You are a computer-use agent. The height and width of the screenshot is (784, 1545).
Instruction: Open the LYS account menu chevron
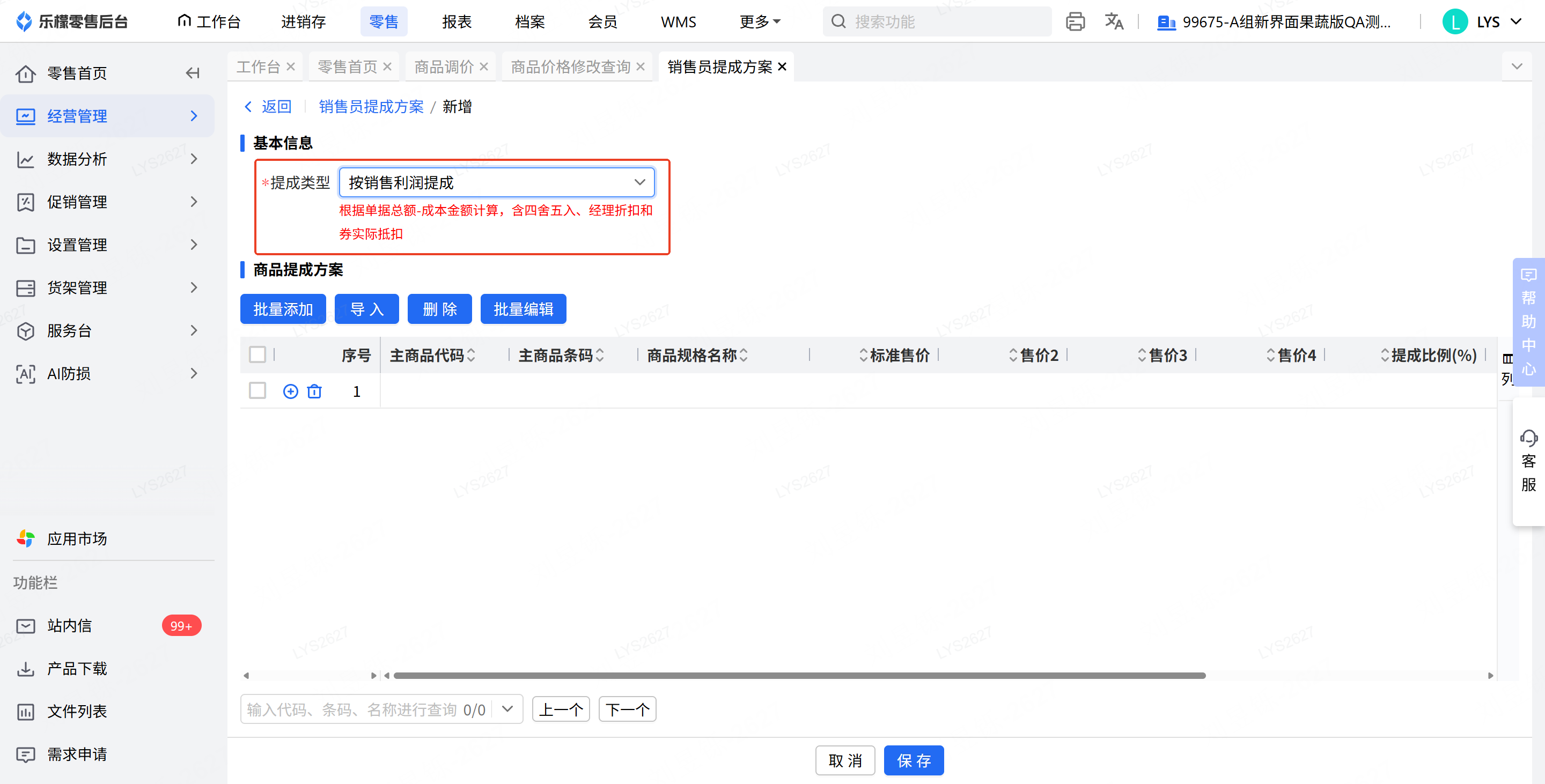[1515, 22]
